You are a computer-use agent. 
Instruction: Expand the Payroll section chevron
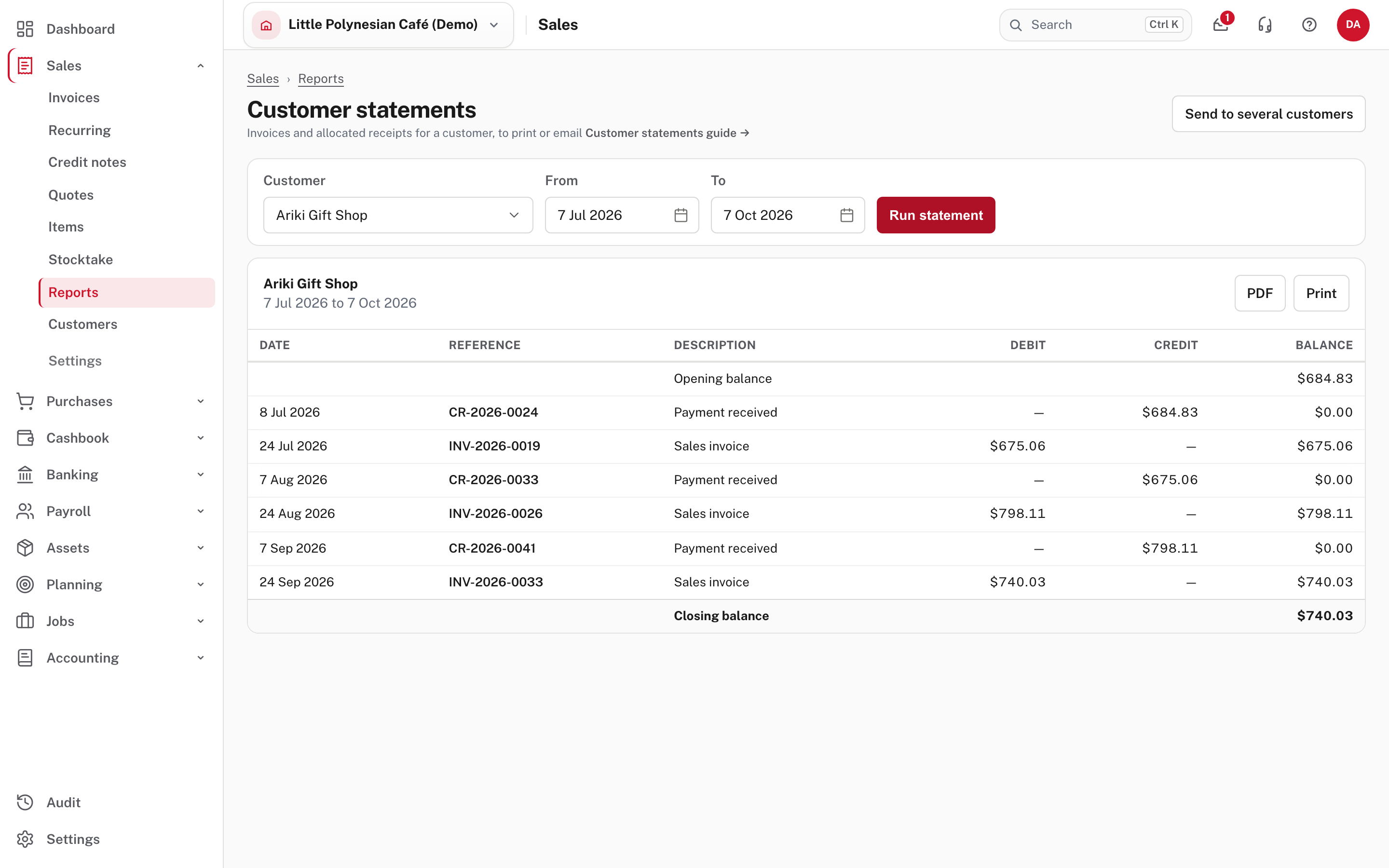(200, 511)
